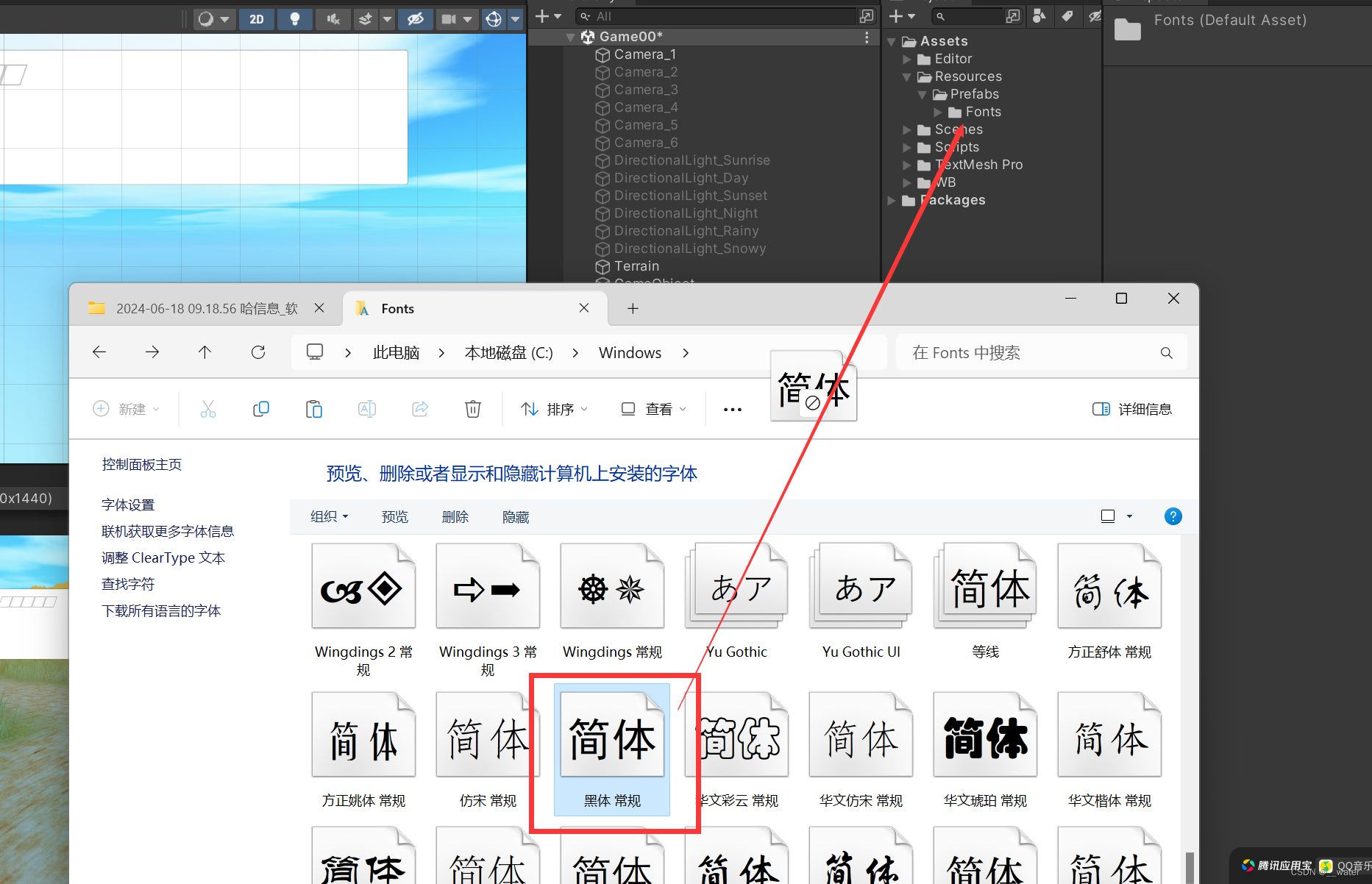Collapse the Prefabs folder
Image resolution: width=1372 pixels, height=884 pixels.
click(x=923, y=95)
